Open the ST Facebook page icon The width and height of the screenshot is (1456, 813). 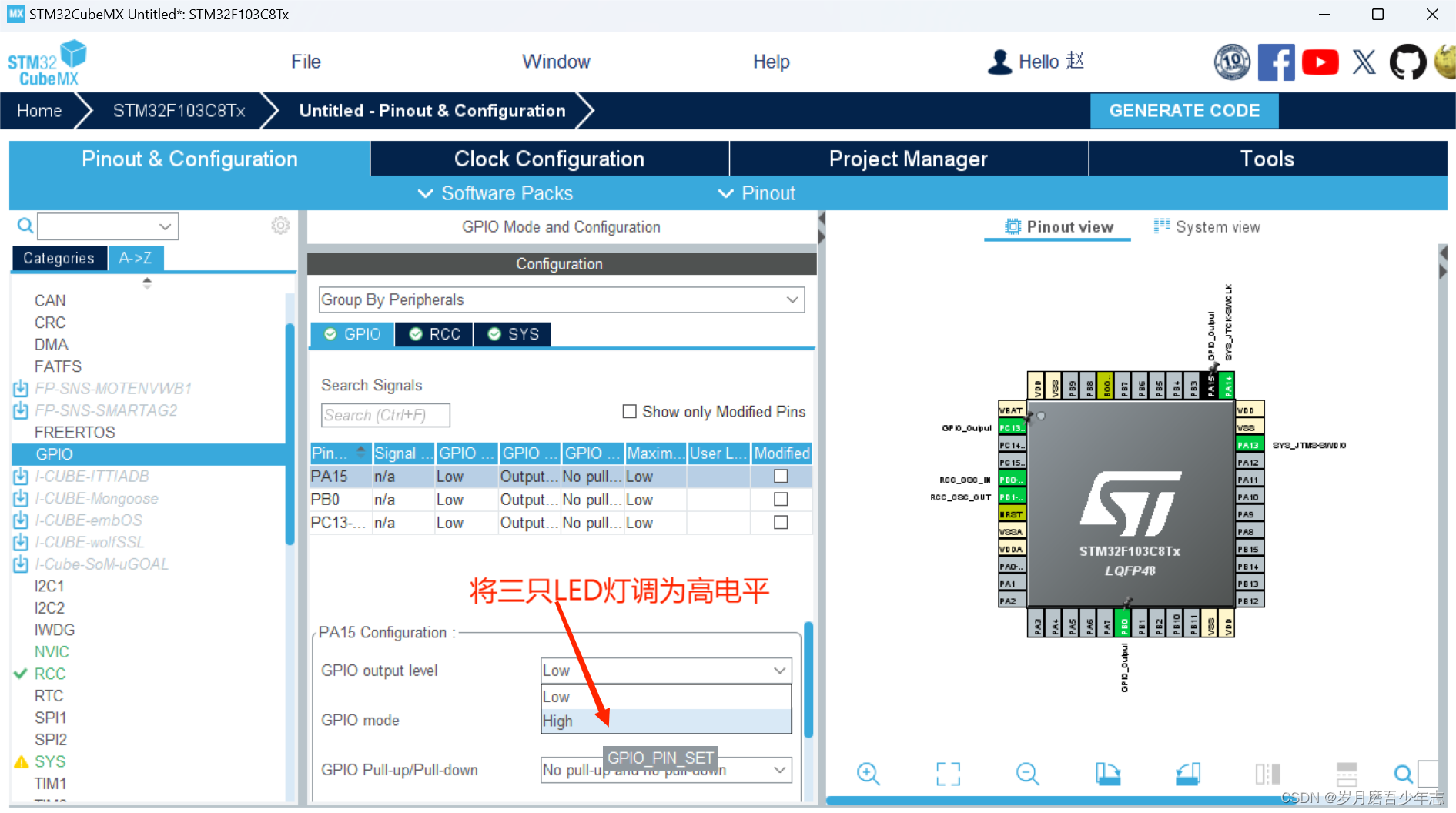pos(1276,62)
